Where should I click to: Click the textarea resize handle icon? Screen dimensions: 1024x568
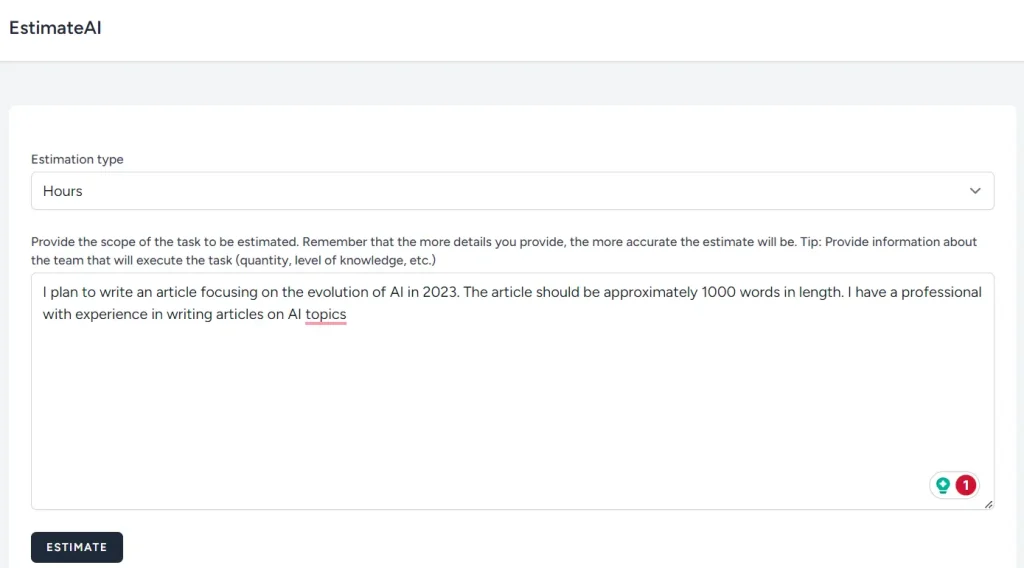988,504
